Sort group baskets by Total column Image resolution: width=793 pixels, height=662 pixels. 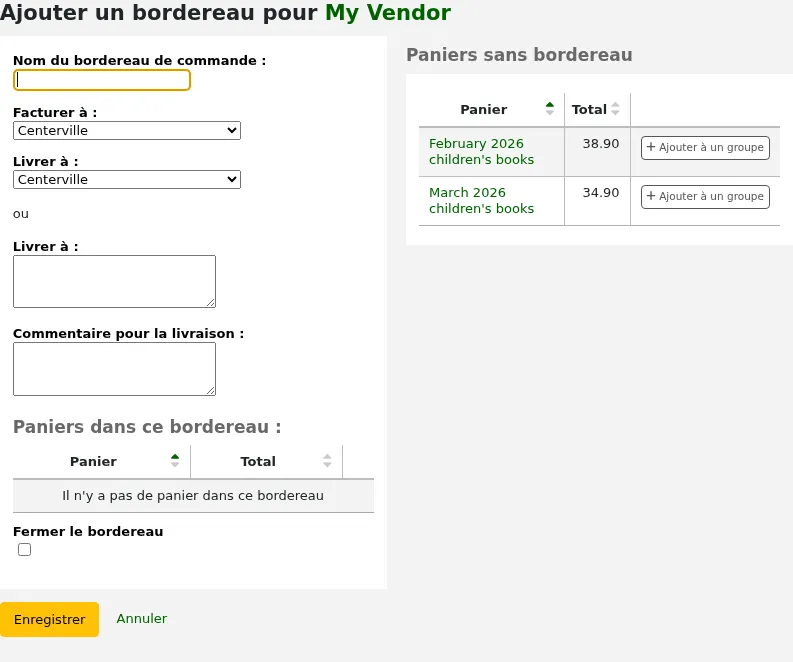tap(267, 461)
